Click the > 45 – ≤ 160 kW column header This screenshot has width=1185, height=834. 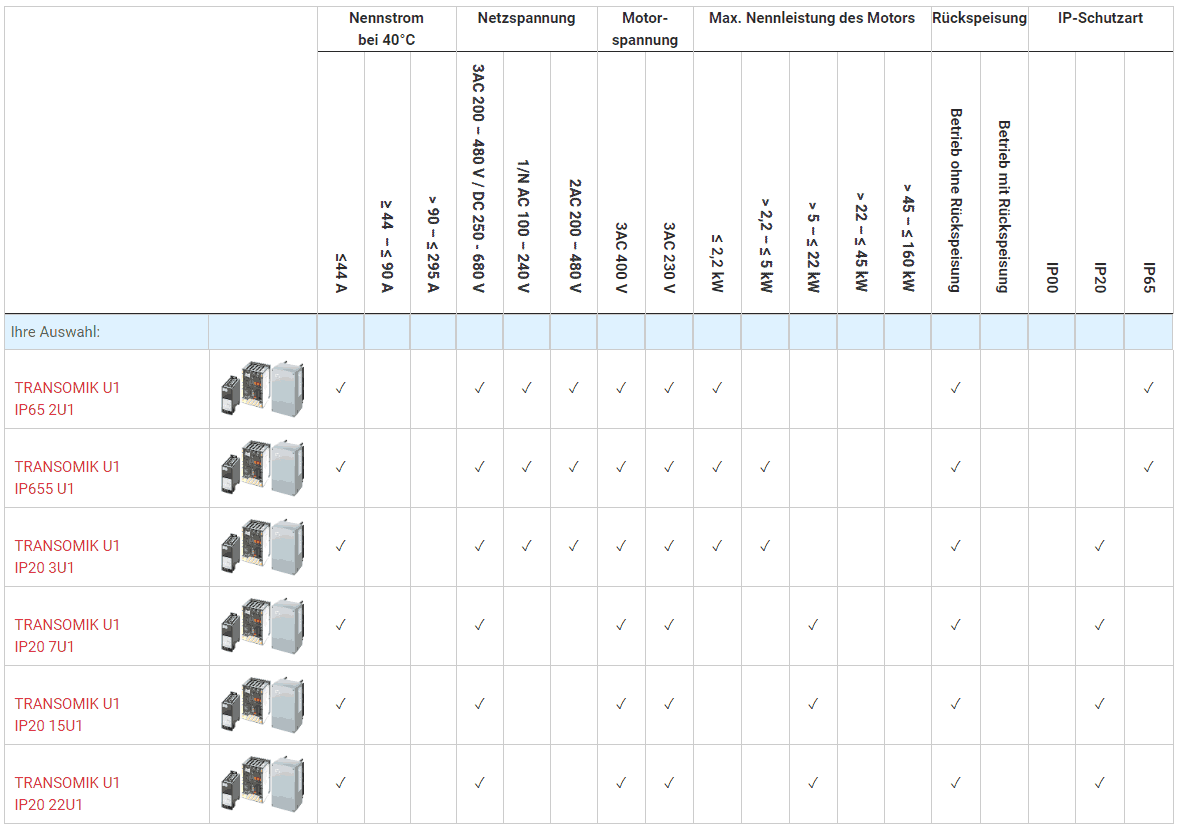tap(908, 238)
